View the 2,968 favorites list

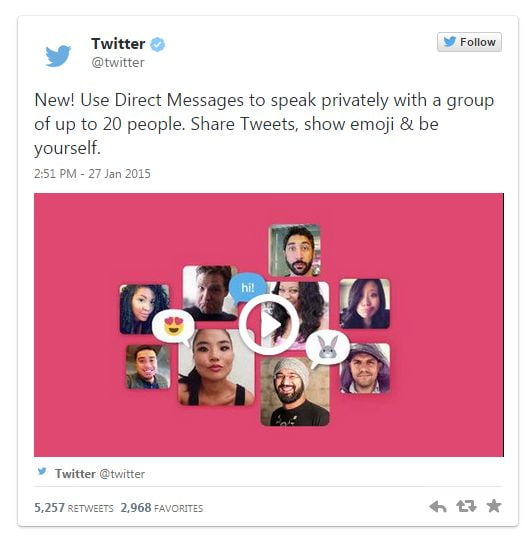pos(162,508)
